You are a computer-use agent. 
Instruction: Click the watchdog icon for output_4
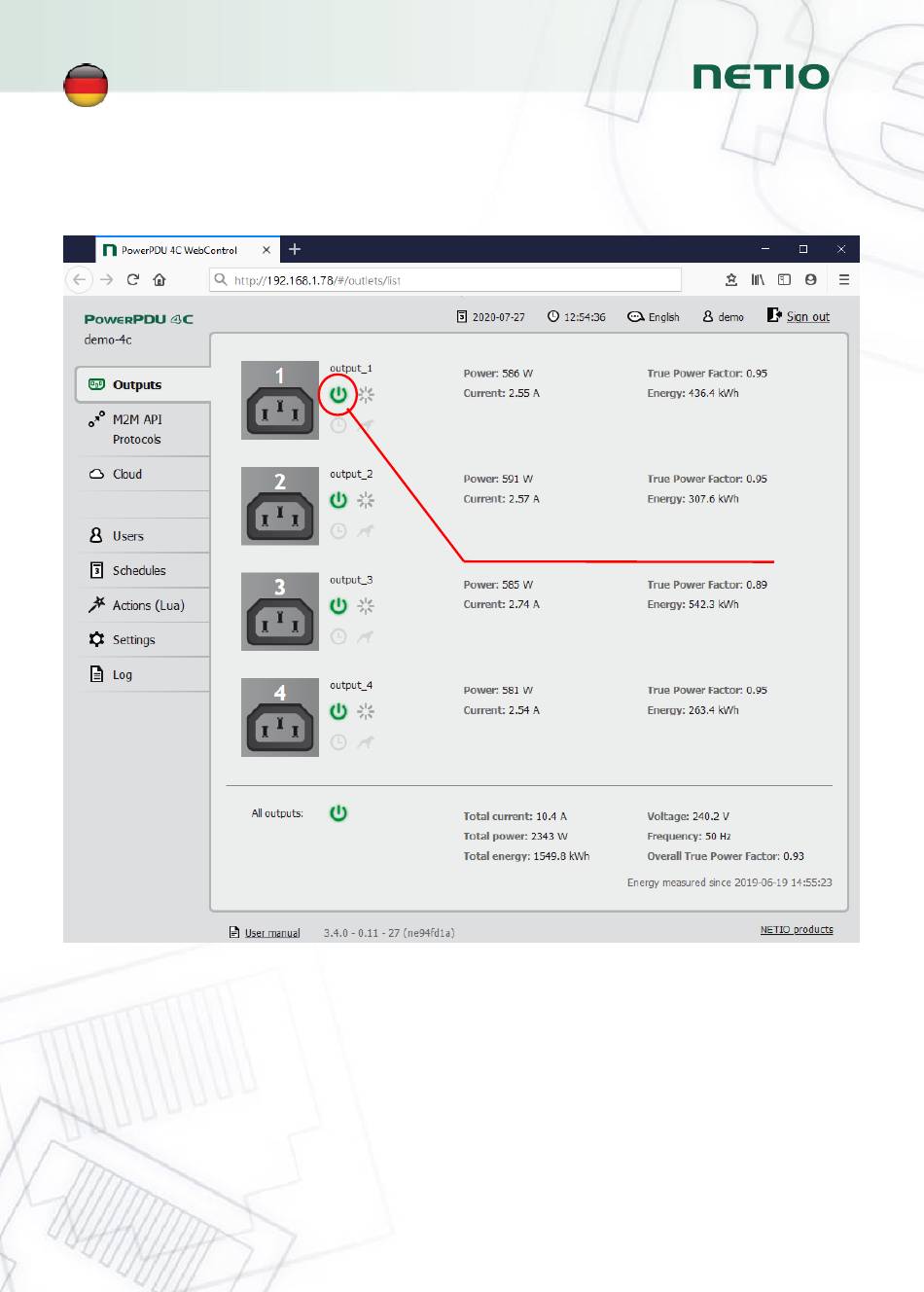click(x=366, y=742)
